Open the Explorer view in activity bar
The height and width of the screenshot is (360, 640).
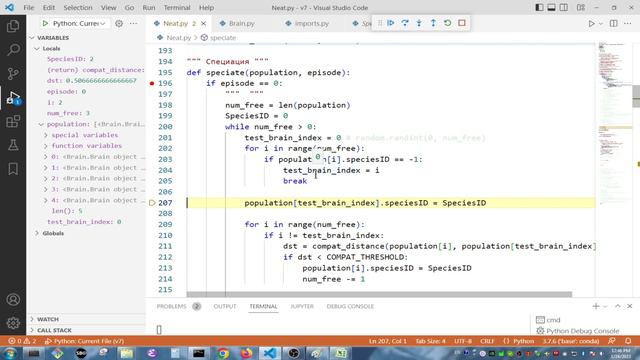tap(13, 26)
